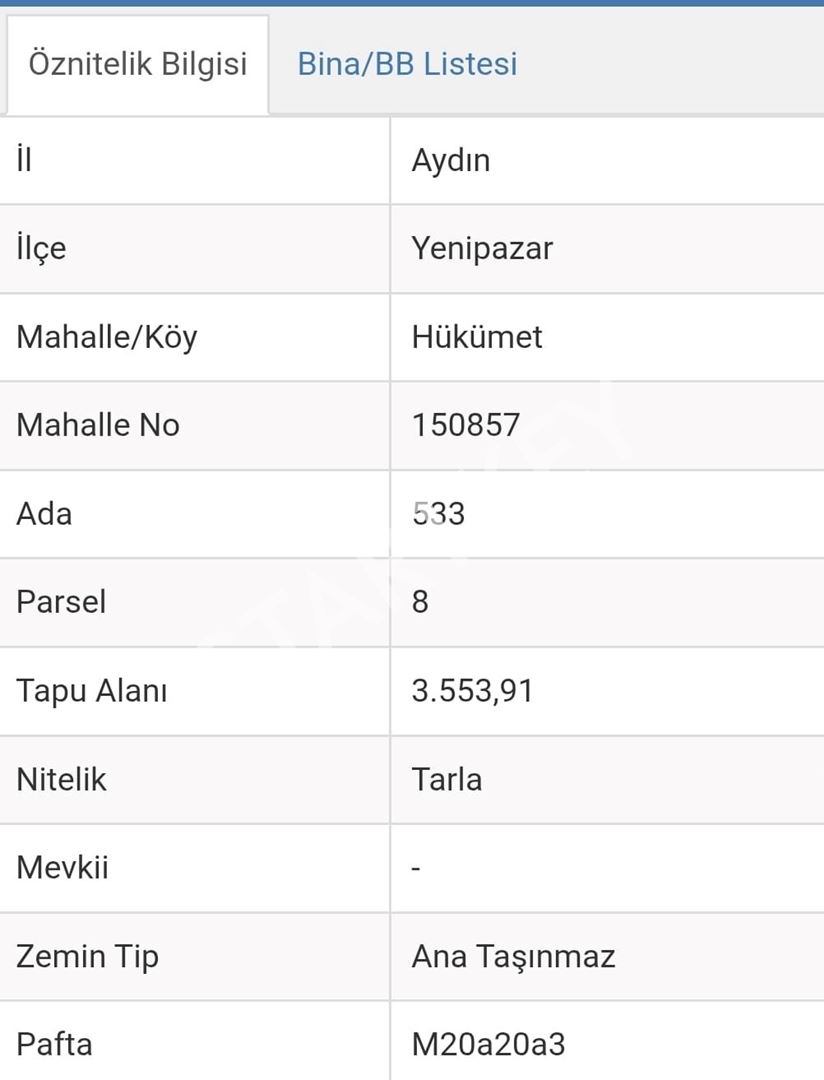Select the Mahalle No value 150857
This screenshot has height=1080, width=824.
coord(466,425)
